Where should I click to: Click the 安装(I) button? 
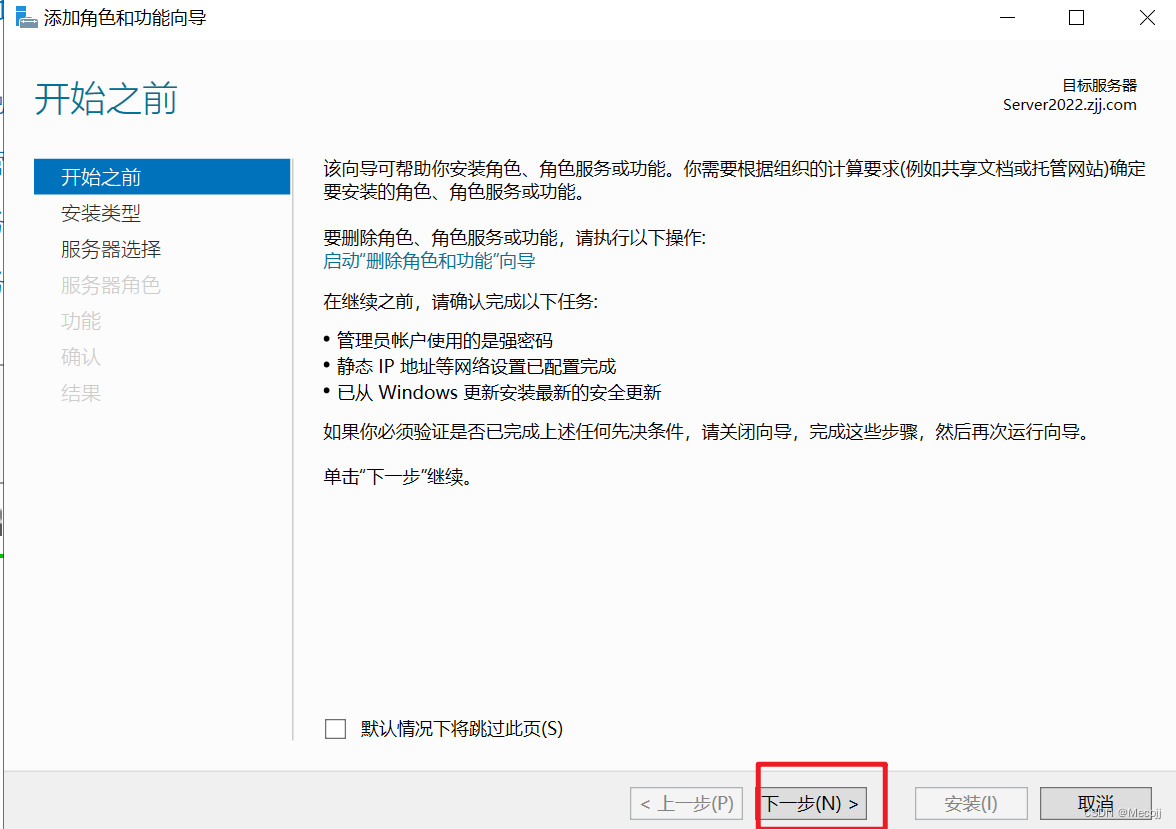click(970, 803)
